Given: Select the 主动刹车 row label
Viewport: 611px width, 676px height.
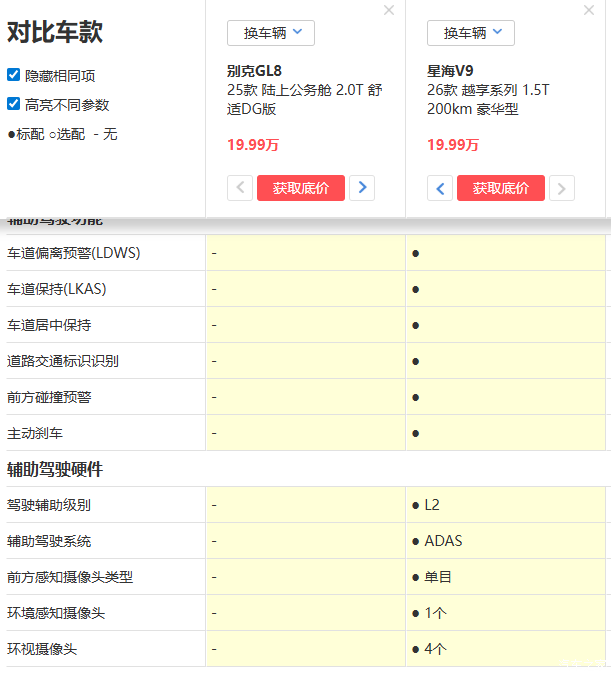Looking at the screenshot, I should tap(35, 433).
